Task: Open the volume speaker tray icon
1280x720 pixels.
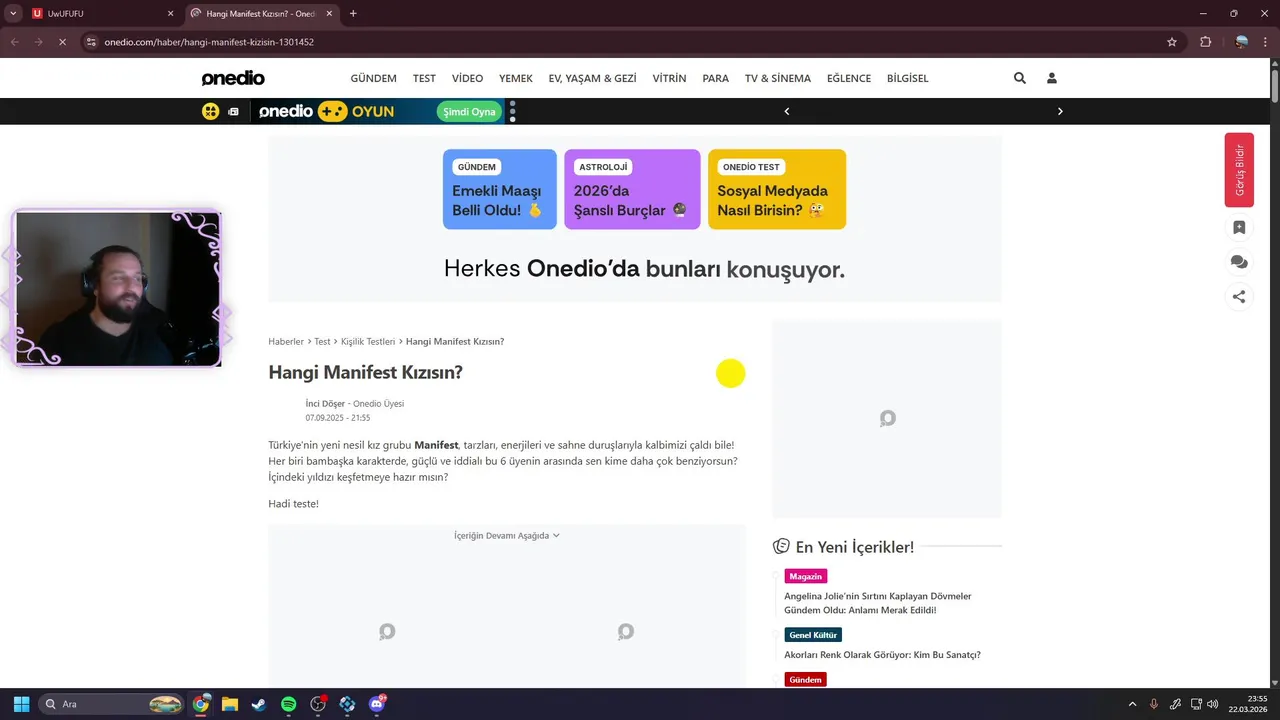Action: (1213, 704)
